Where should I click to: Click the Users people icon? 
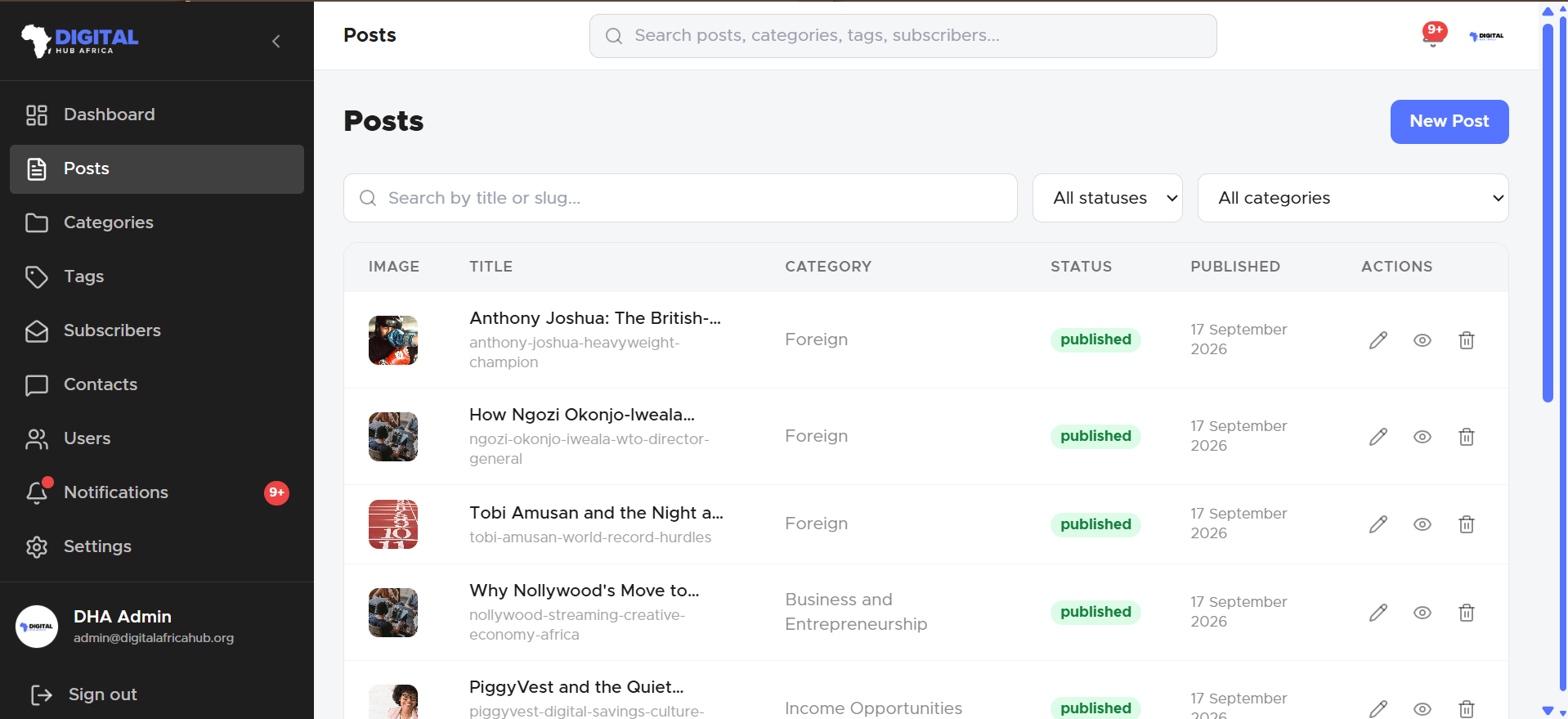37,439
